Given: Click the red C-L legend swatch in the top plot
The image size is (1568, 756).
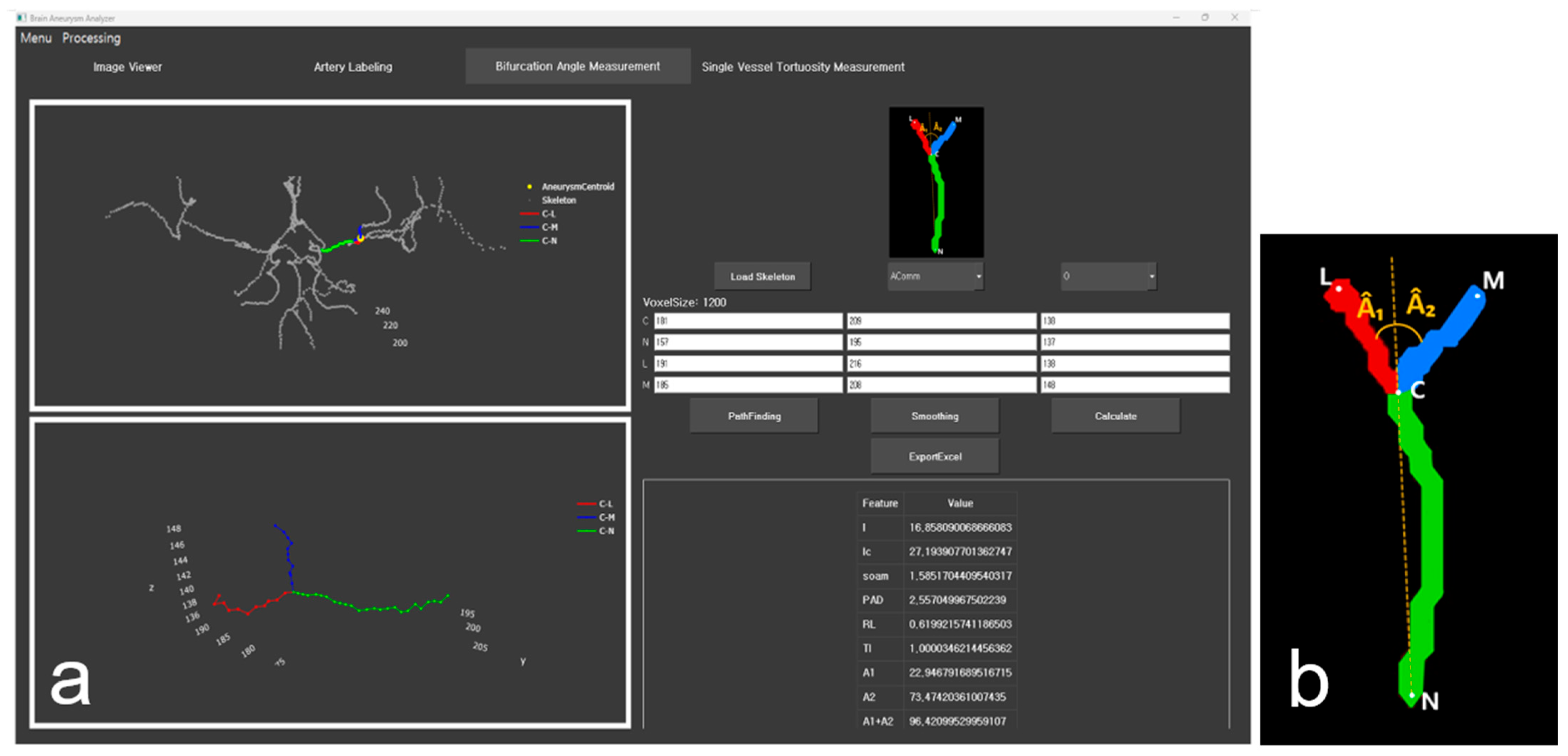Looking at the screenshot, I should [x=529, y=213].
